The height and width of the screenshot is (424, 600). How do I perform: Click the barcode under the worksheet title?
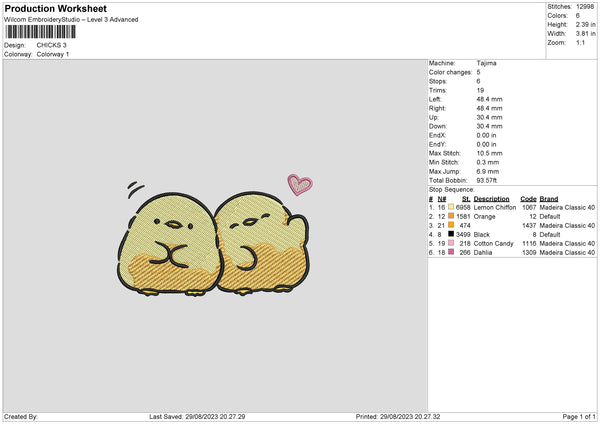[41, 32]
